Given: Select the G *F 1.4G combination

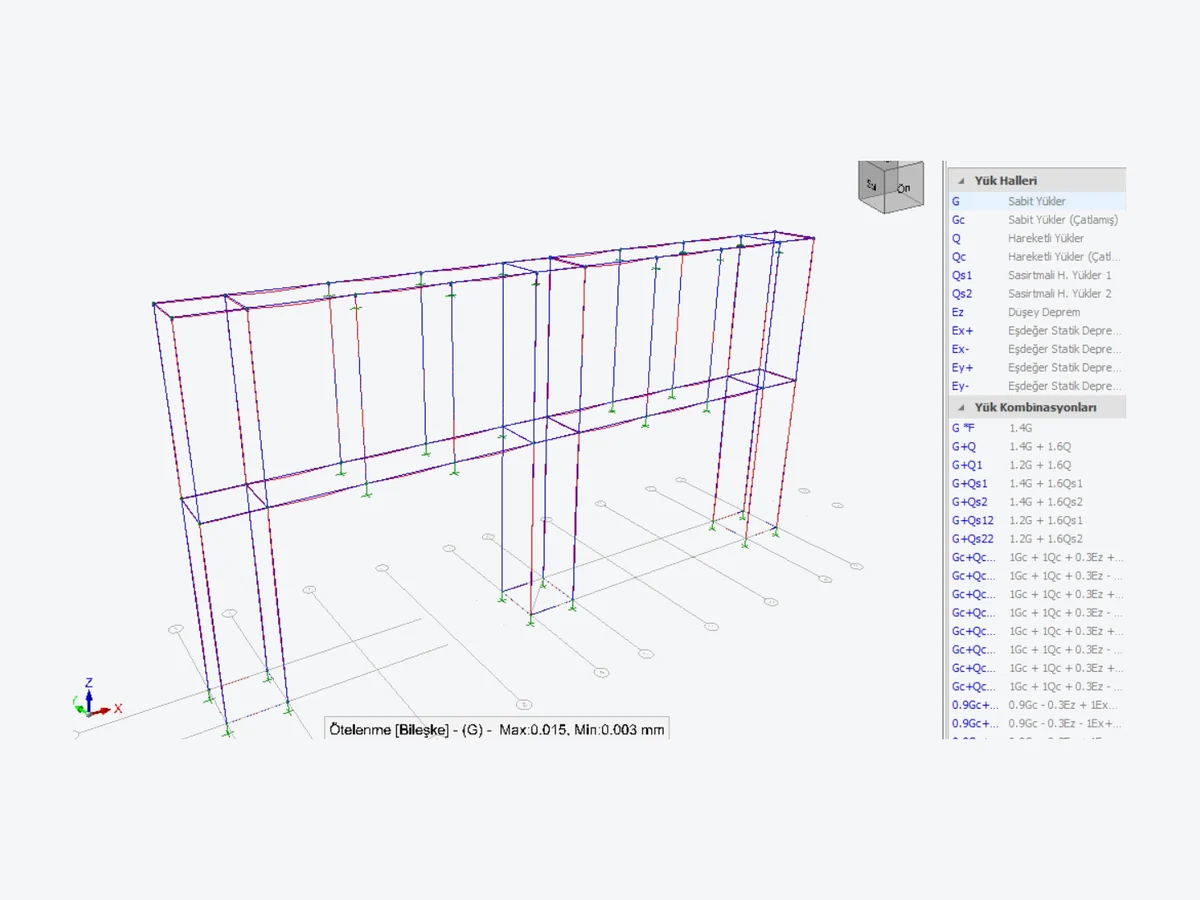Looking at the screenshot, I should 1037,428.
